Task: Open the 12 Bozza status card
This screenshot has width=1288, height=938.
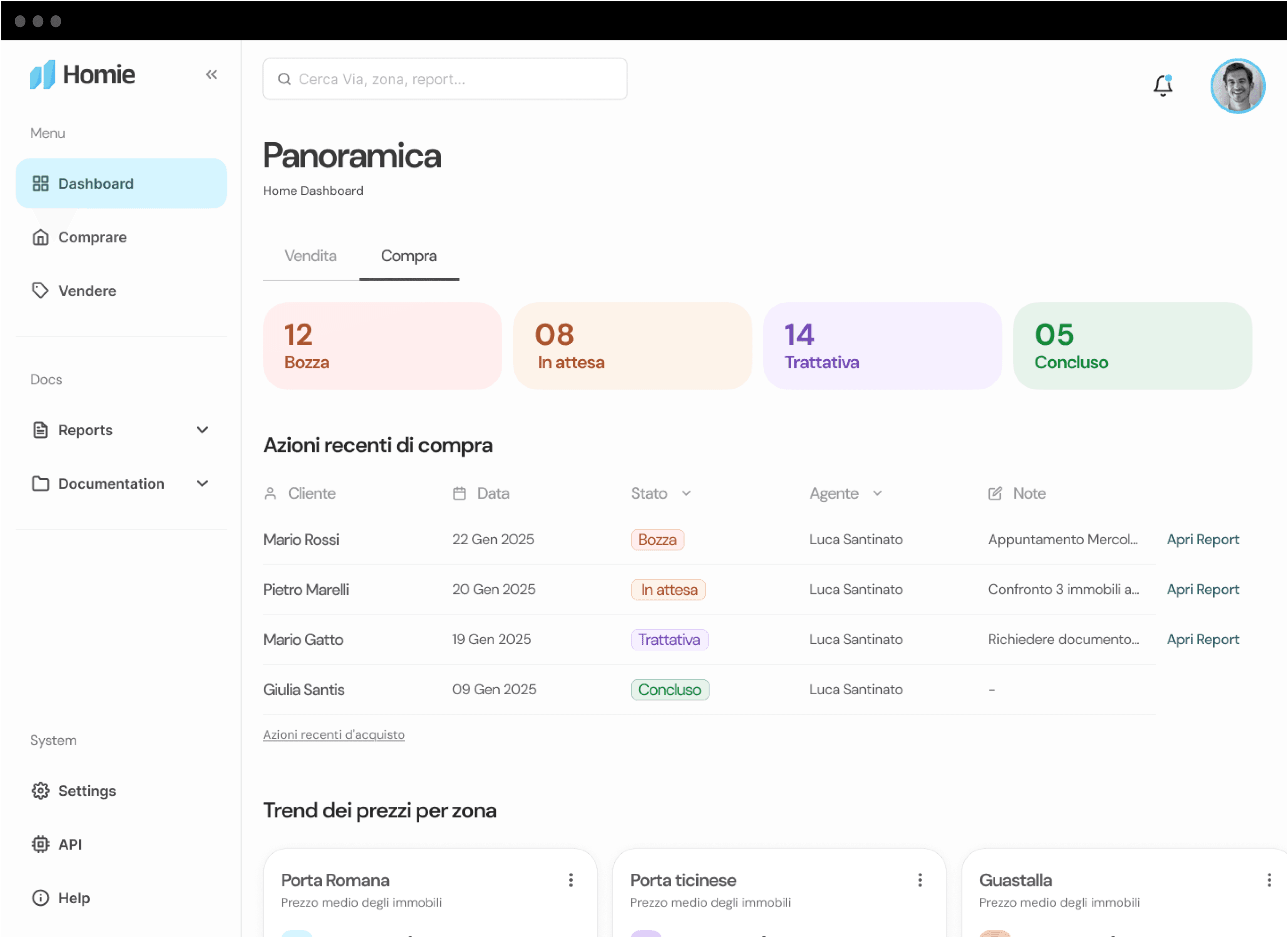Action: [383, 346]
